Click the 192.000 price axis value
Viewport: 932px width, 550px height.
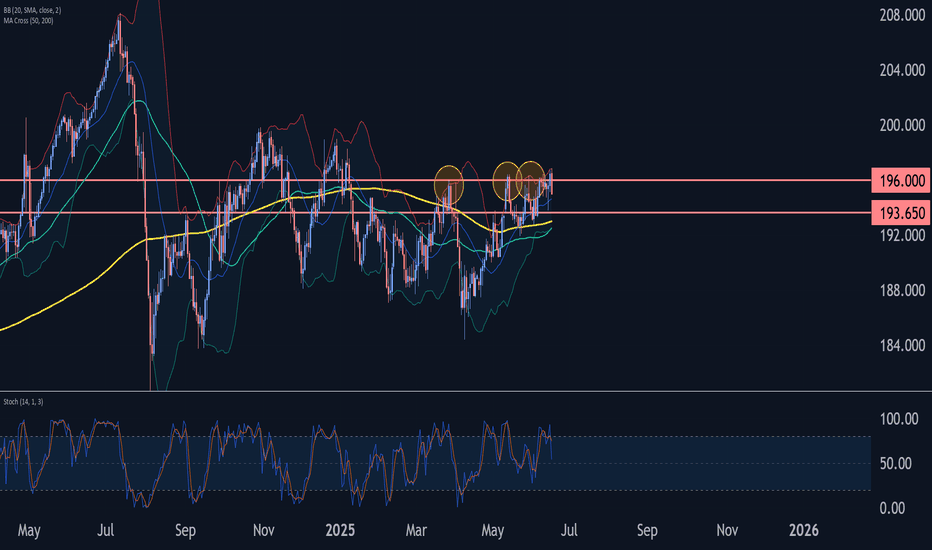point(902,235)
